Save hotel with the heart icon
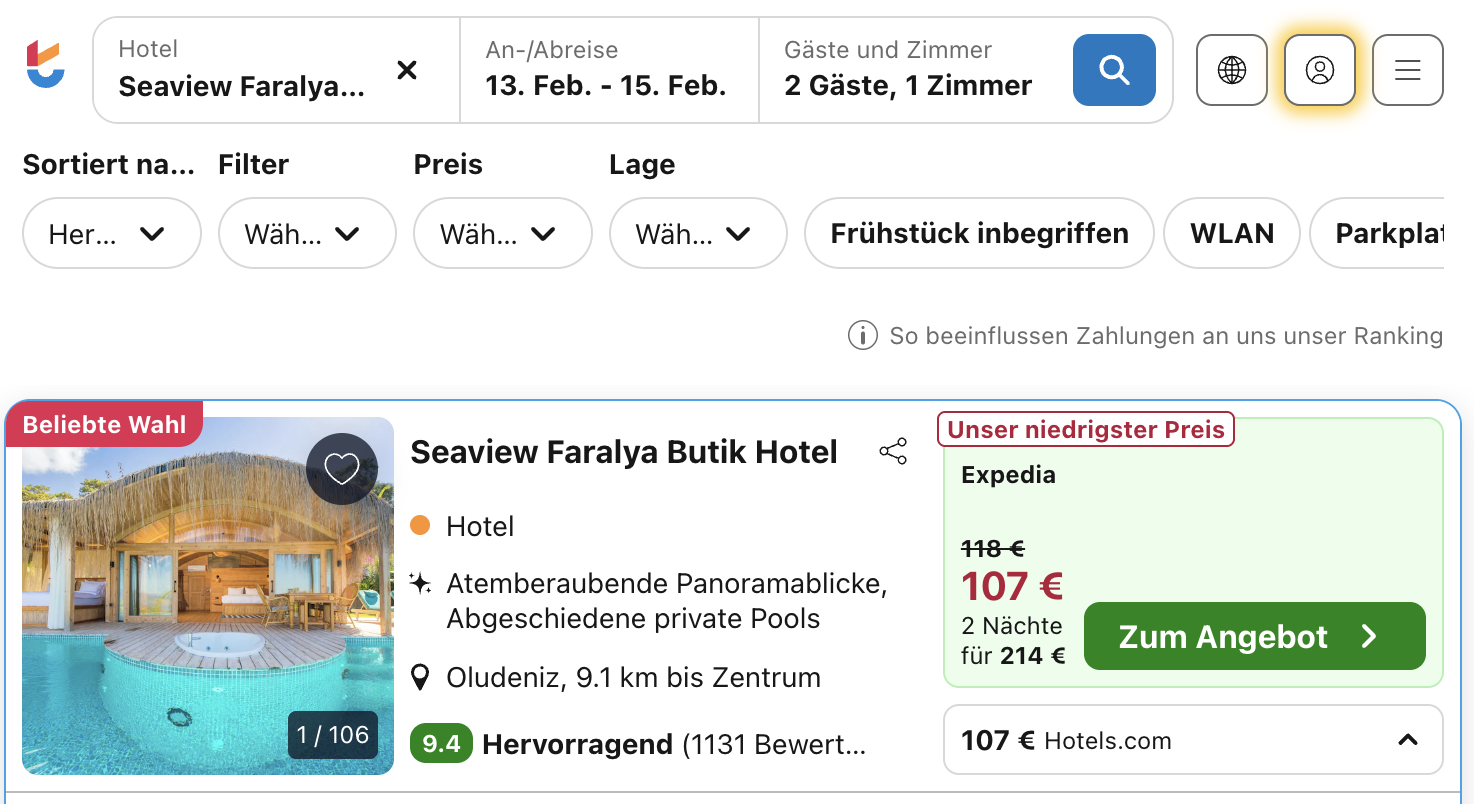 pos(342,469)
